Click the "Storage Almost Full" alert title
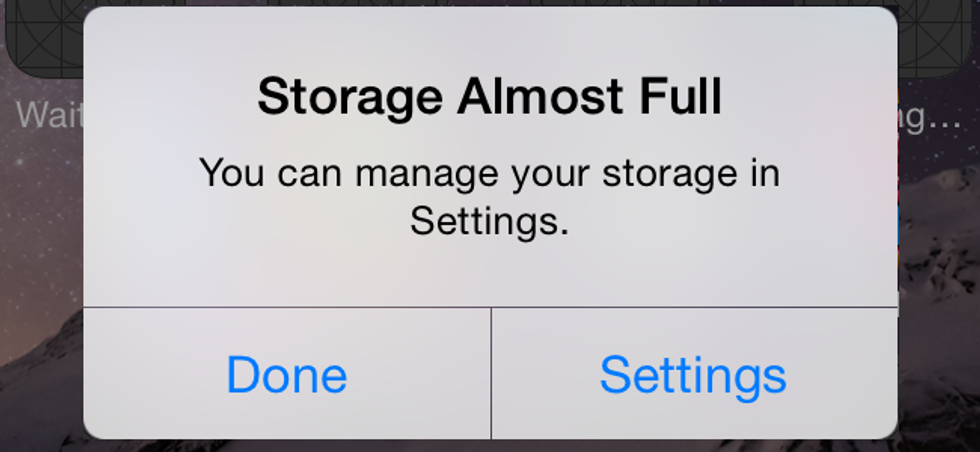The height and width of the screenshot is (452, 980). click(x=489, y=97)
